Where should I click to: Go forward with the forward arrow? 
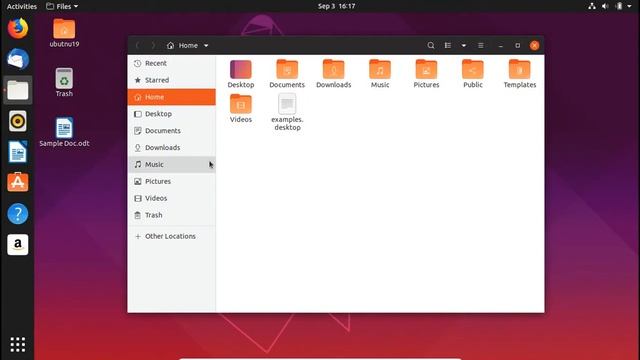[x=153, y=45]
